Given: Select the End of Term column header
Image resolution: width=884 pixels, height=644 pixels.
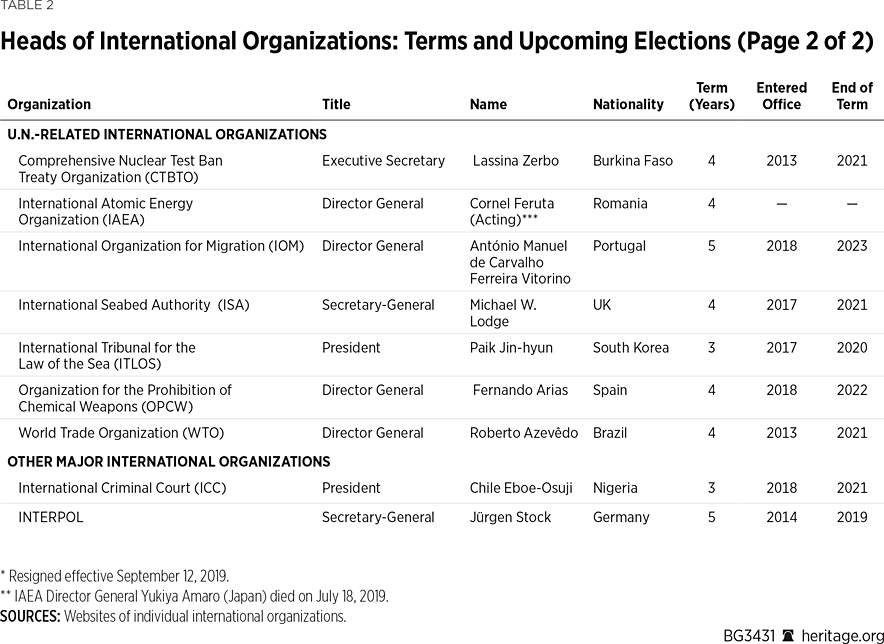Looking at the screenshot, I should (852, 96).
